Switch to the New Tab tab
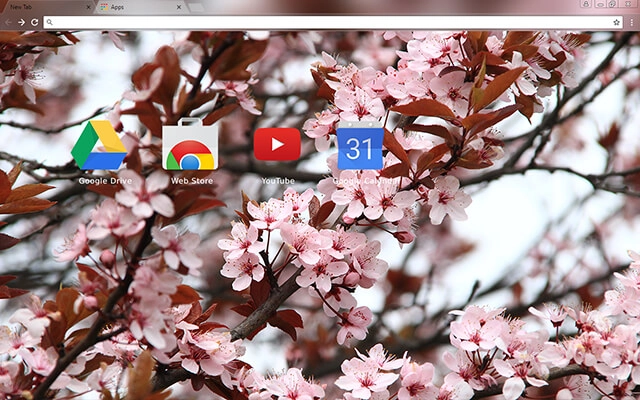The width and height of the screenshot is (640, 400). click(x=46, y=7)
